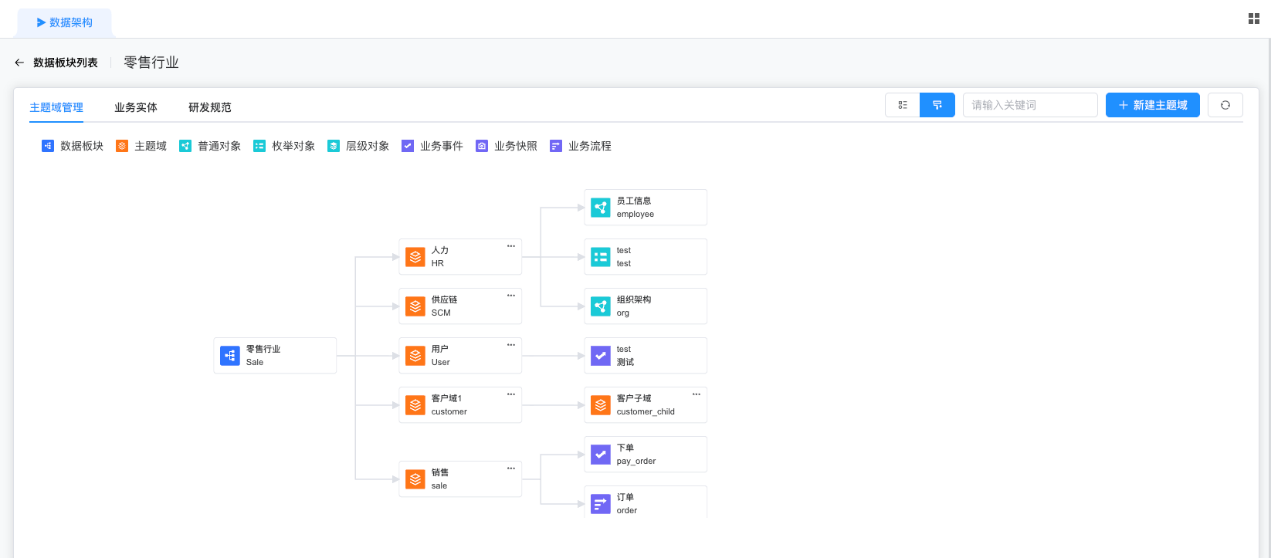Open more options on 供应链 SCM node
Image resolution: width=1271 pixels, height=558 pixels.
511,295
